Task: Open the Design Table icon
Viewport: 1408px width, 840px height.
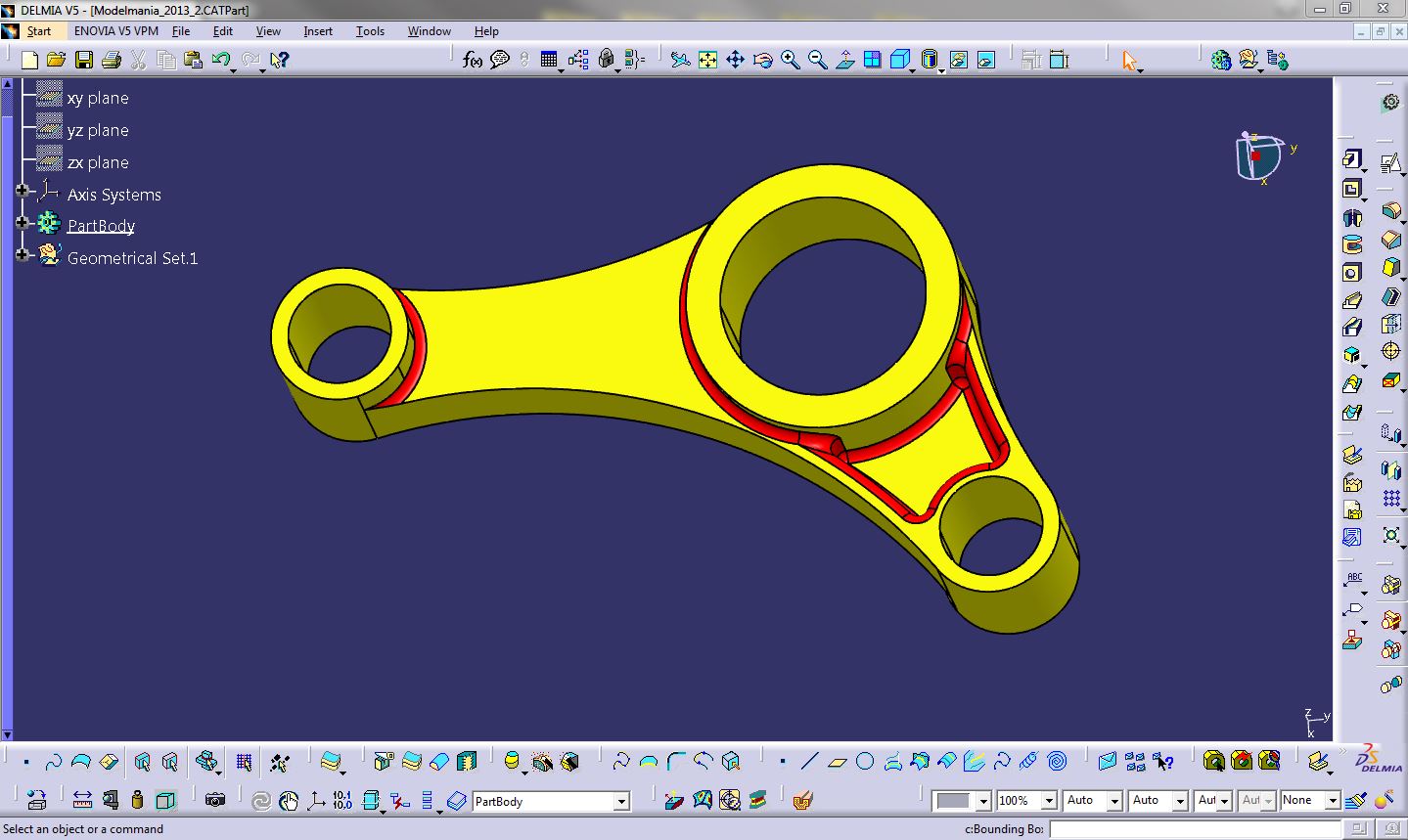Action: (x=549, y=60)
